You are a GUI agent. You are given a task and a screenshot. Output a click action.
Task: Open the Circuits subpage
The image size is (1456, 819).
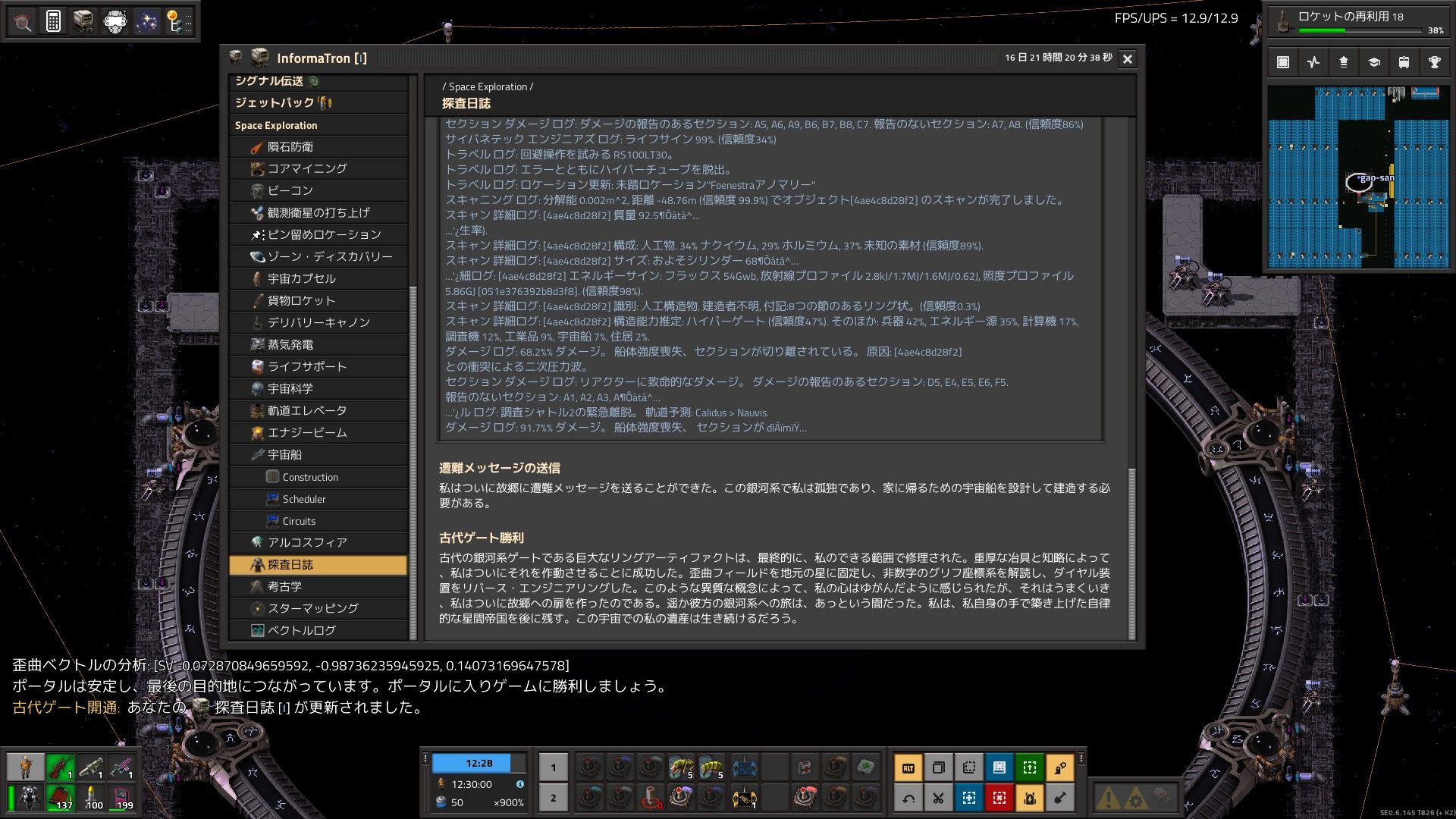318,521
